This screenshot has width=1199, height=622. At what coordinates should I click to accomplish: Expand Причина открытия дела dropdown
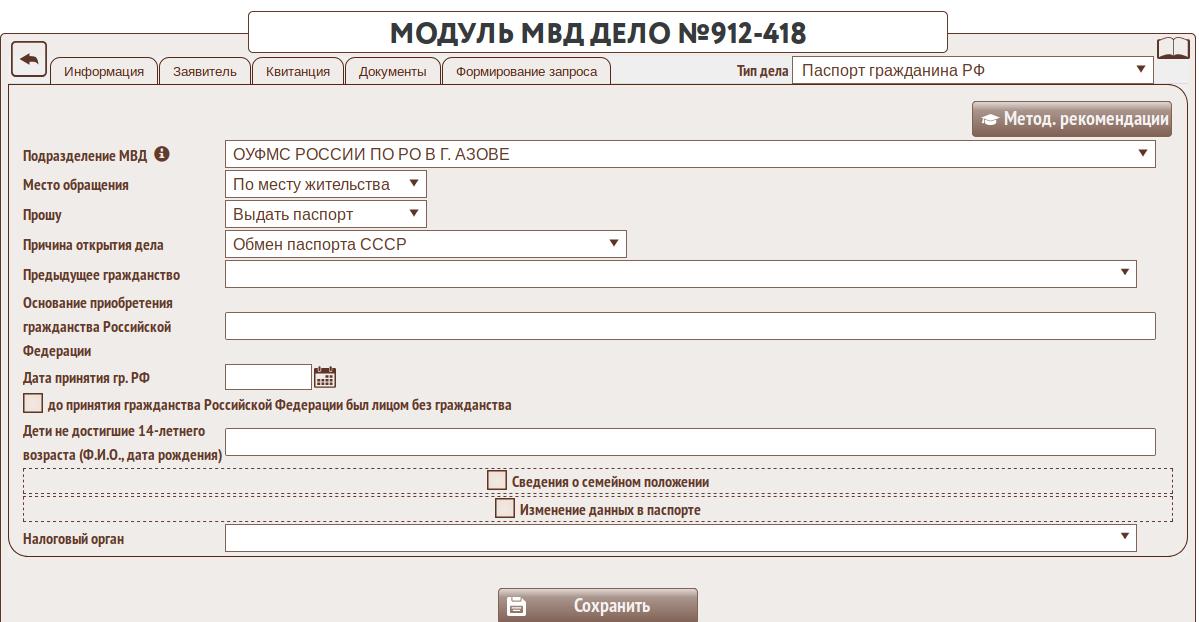425,244
